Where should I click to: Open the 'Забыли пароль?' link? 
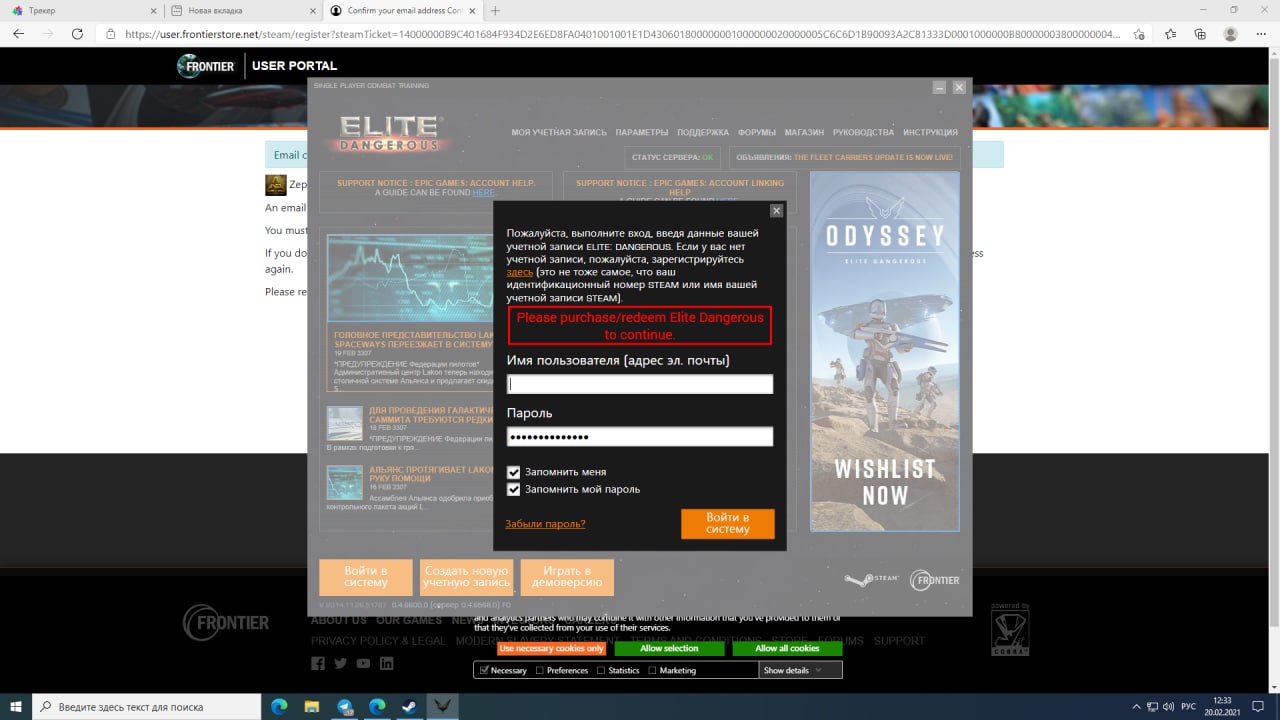(x=545, y=524)
